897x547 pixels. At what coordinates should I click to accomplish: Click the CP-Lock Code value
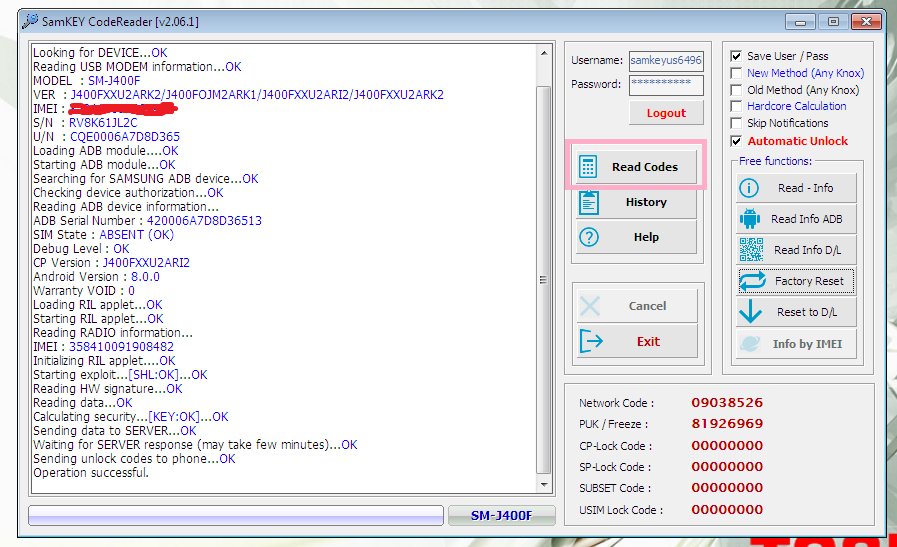pos(727,446)
